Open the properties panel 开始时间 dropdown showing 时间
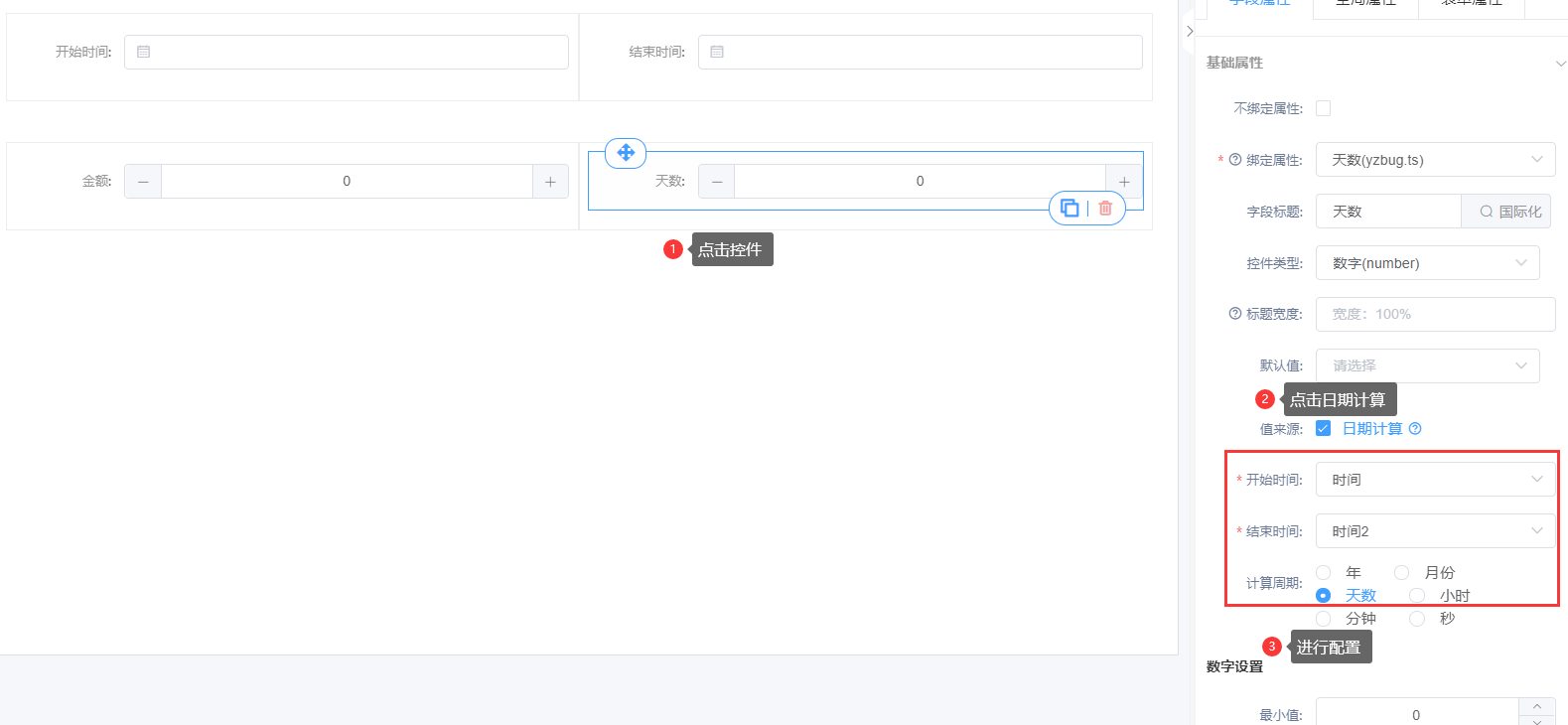This screenshot has width=1568, height=725. (x=1436, y=480)
